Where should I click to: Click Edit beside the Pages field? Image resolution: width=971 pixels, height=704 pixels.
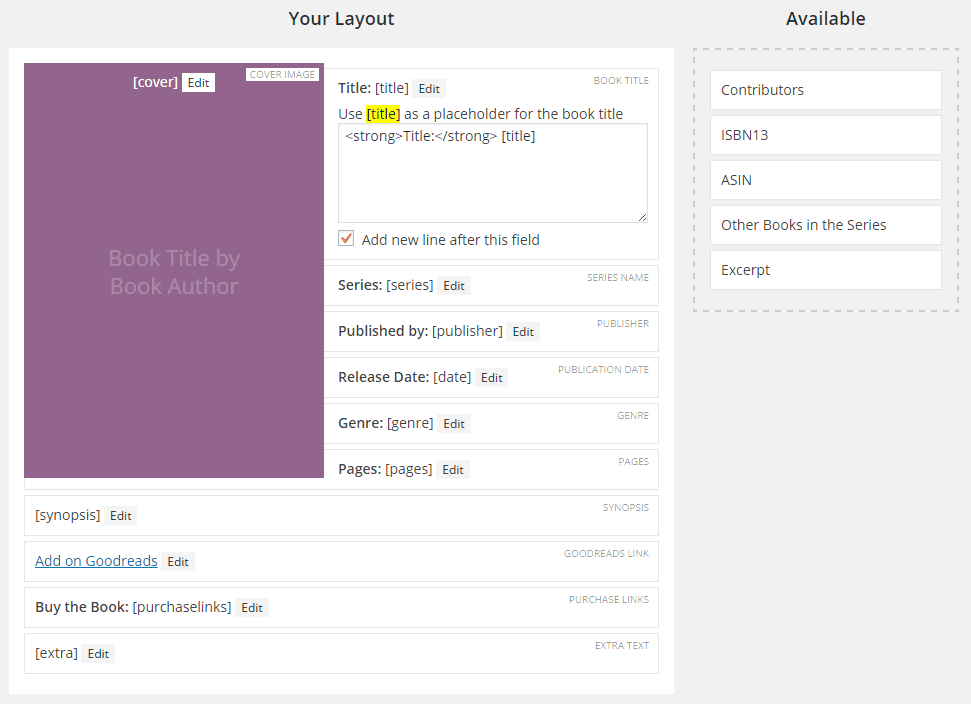click(x=453, y=469)
